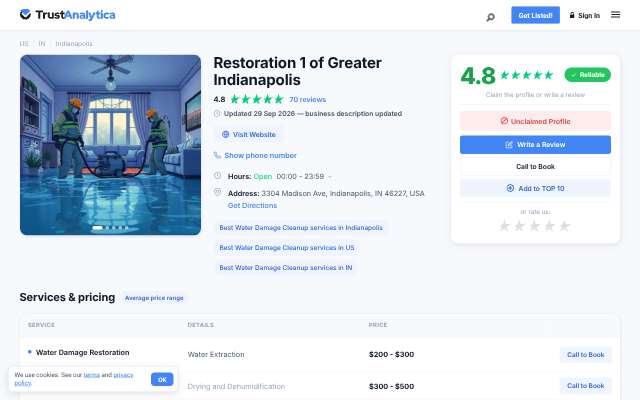Go to the IN breadcrumb
This screenshot has width=640, height=400.
42,43
